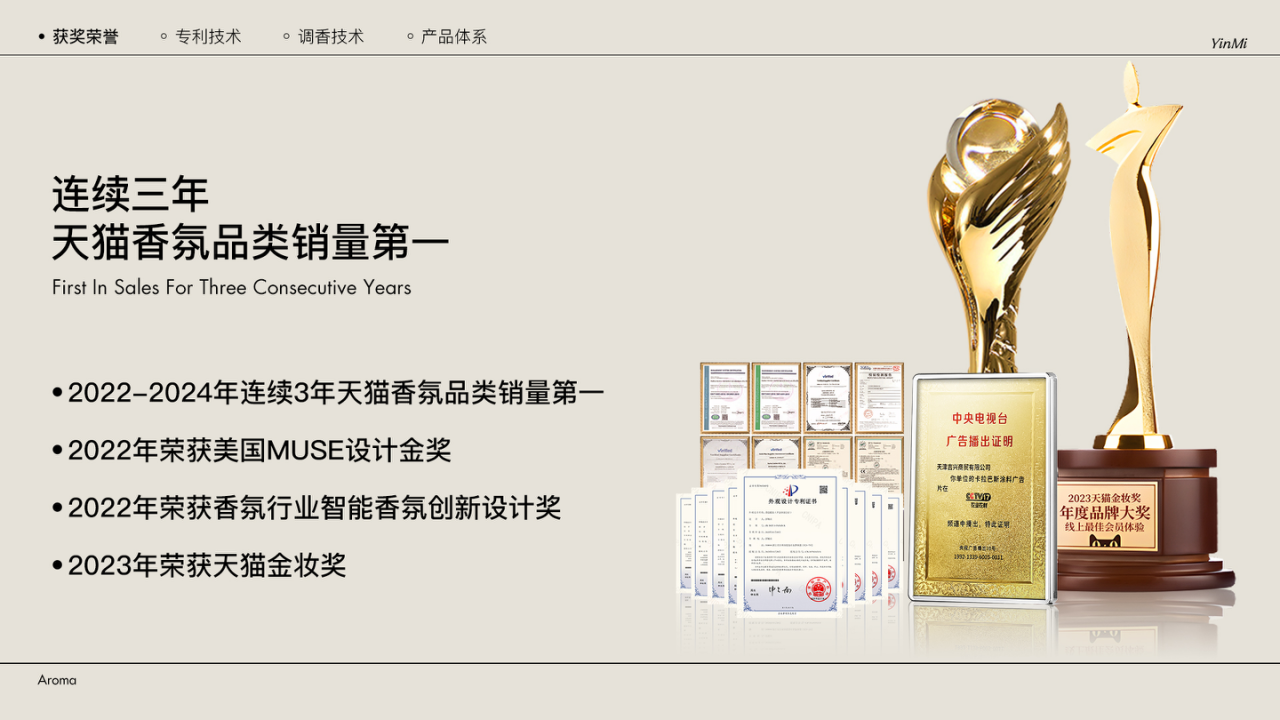Click the heading 天猫香氛品类销量第一
Image resolution: width=1280 pixels, height=720 pixels.
251,243
